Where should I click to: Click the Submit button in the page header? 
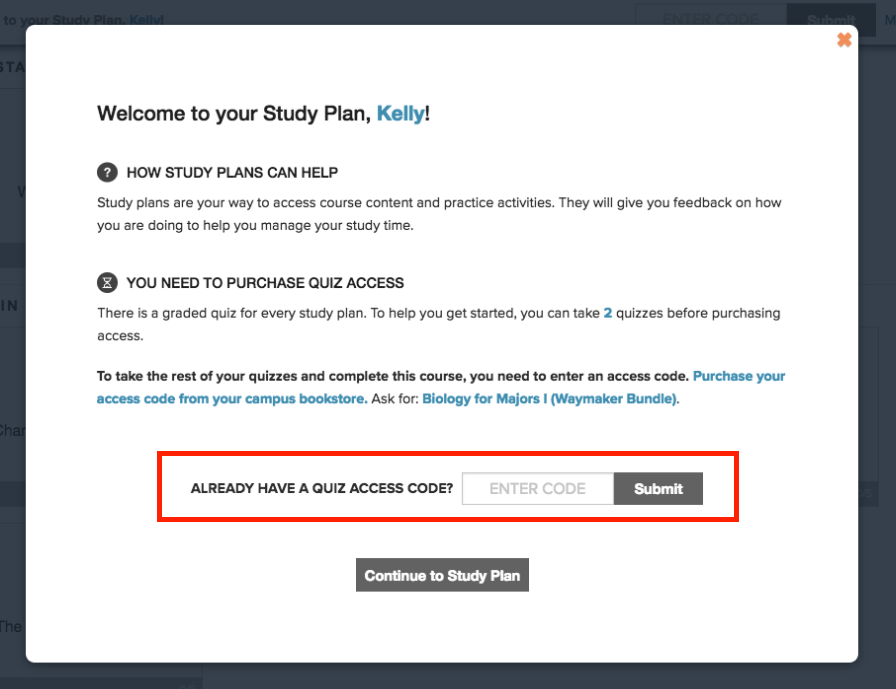[x=829, y=18]
